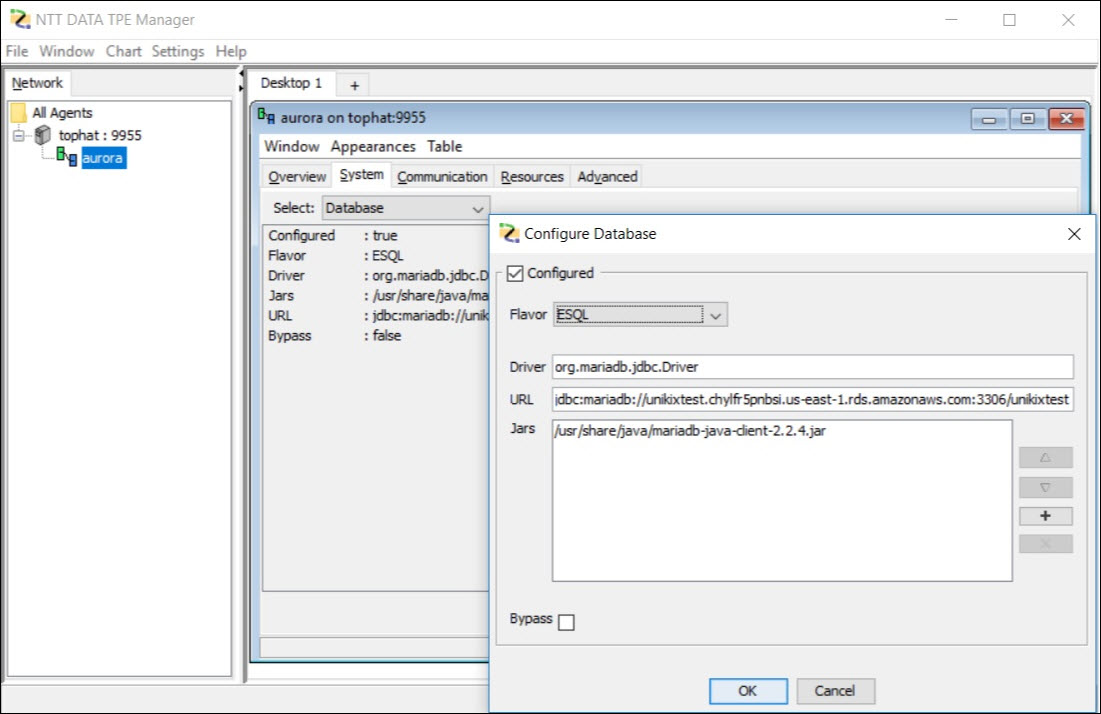
Task: Click the Bypass : false row
Action: point(376,336)
